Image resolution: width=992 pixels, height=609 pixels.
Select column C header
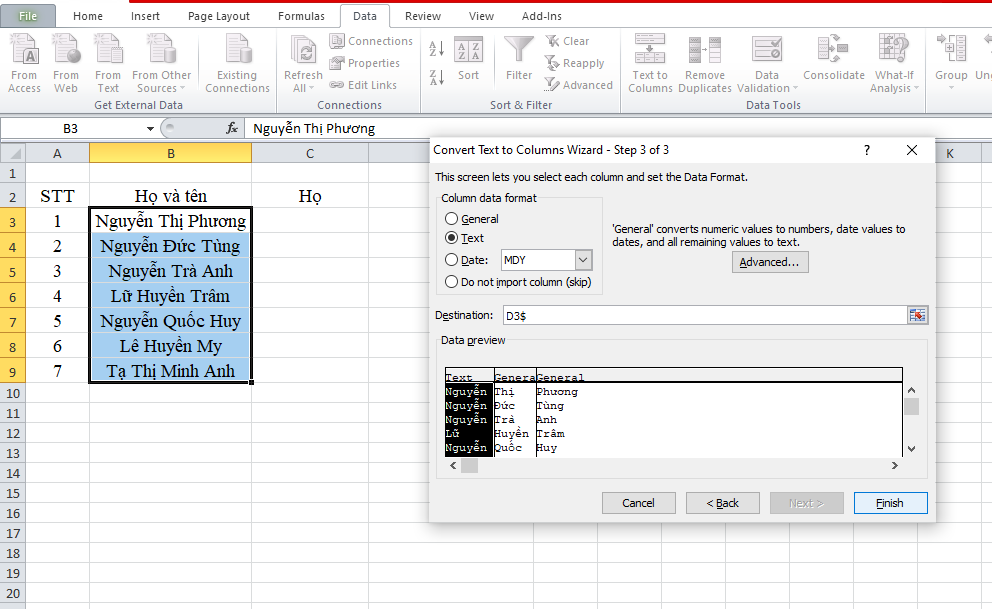310,153
